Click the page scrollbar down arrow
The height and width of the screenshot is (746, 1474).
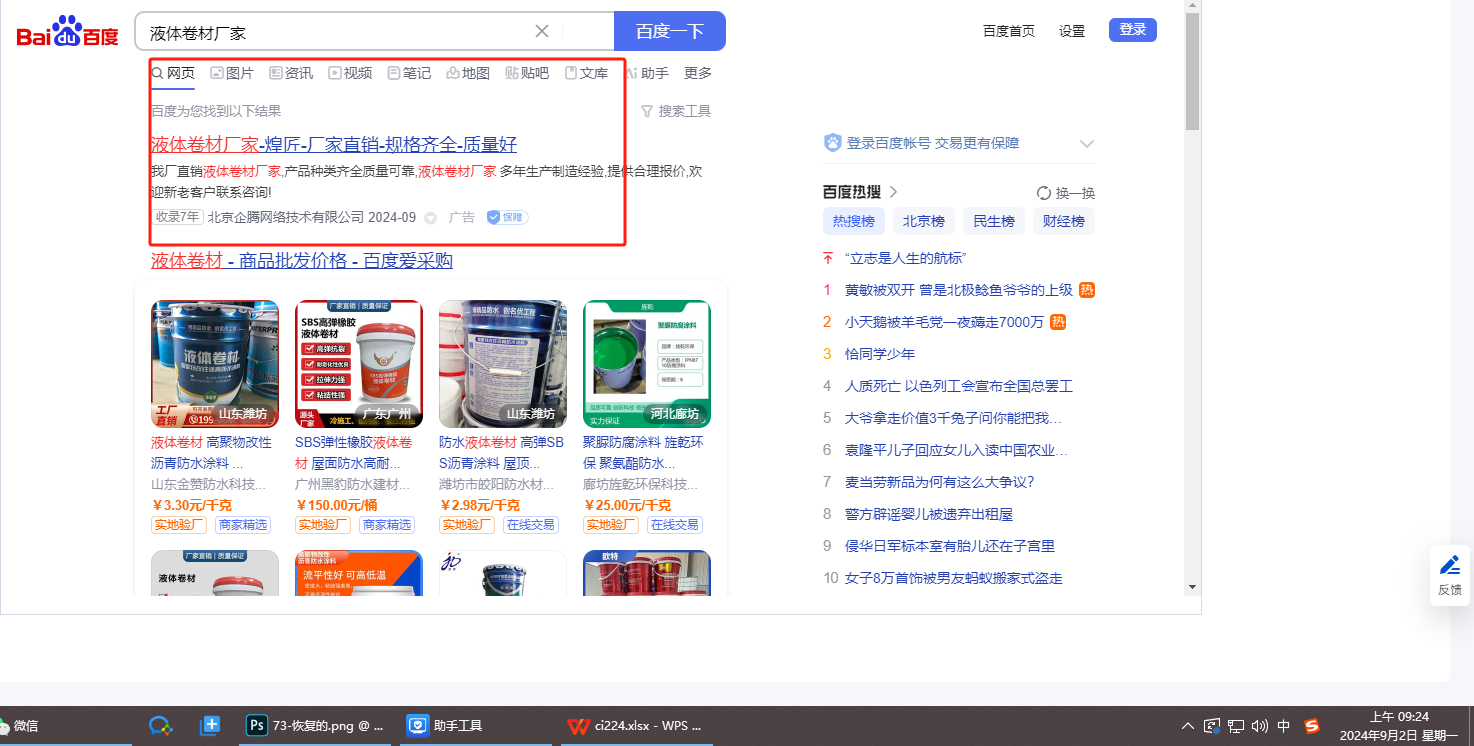(1192, 586)
